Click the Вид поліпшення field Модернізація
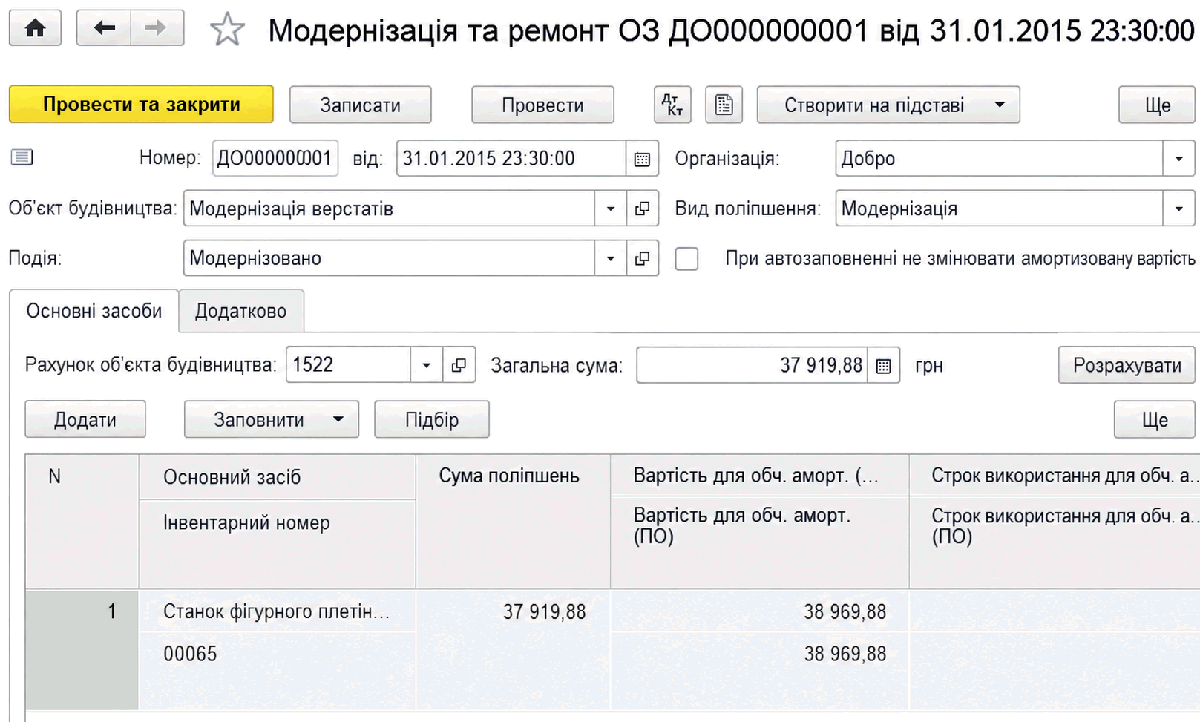The image size is (1200, 722). click(999, 209)
